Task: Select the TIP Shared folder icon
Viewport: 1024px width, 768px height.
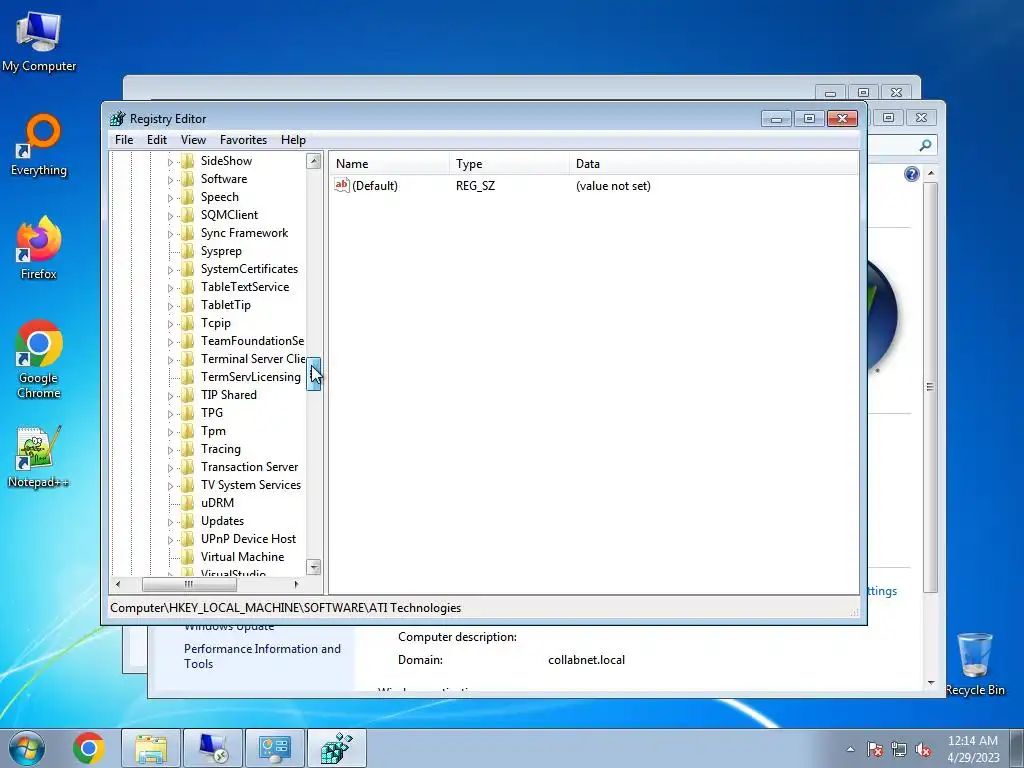Action: (x=187, y=394)
